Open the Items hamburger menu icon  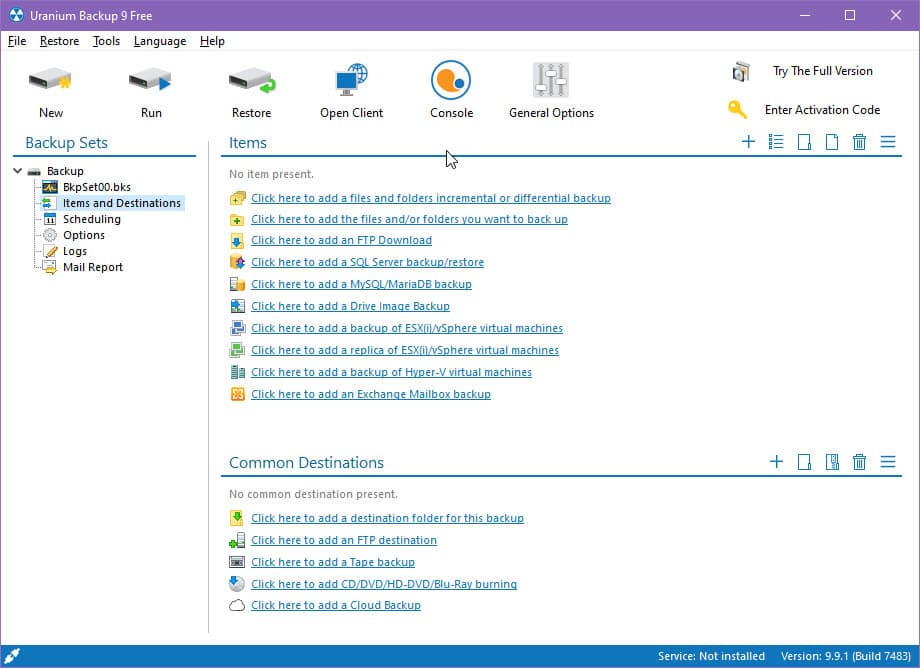pyautogui.click(x=888, y=142)
